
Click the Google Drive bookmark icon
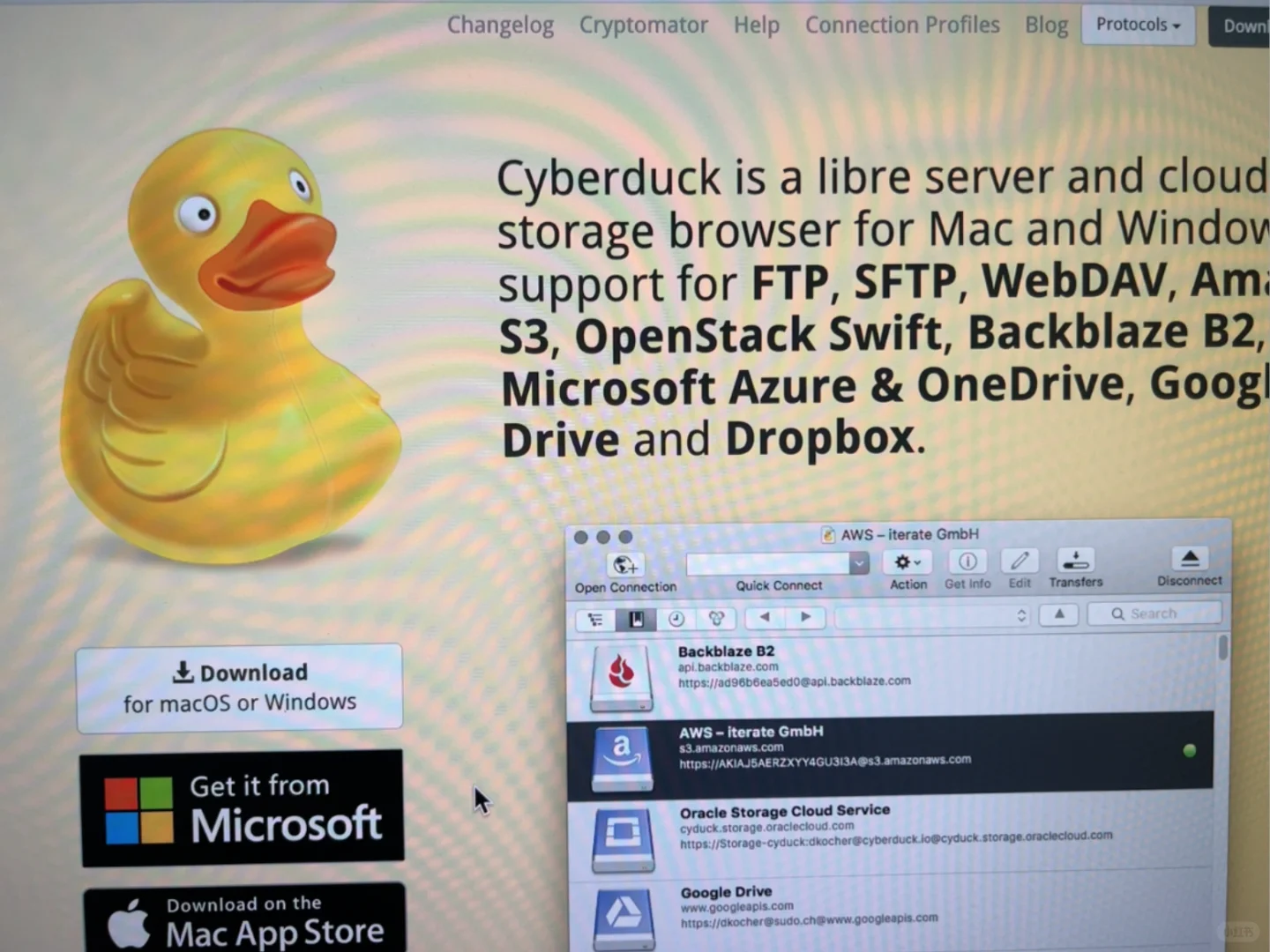coord(623,917)
